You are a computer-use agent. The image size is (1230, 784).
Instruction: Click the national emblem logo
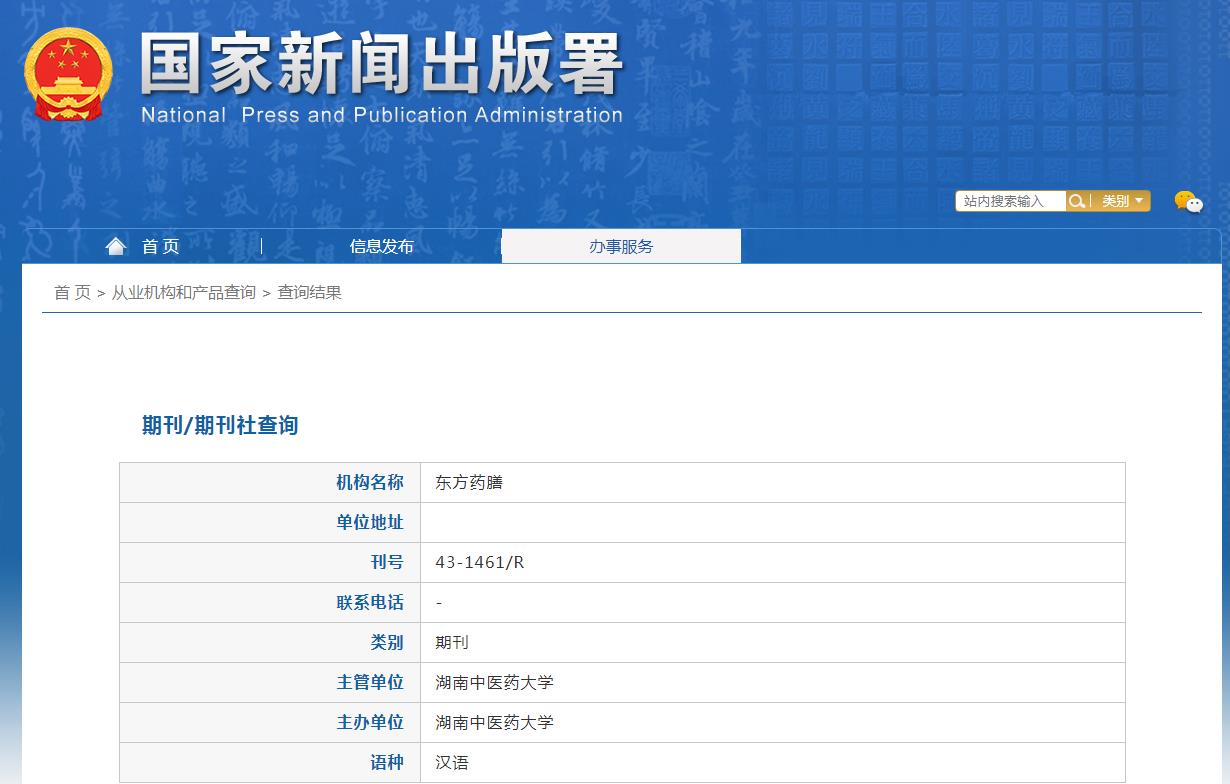pyautogui.click(x=67, y=74)
